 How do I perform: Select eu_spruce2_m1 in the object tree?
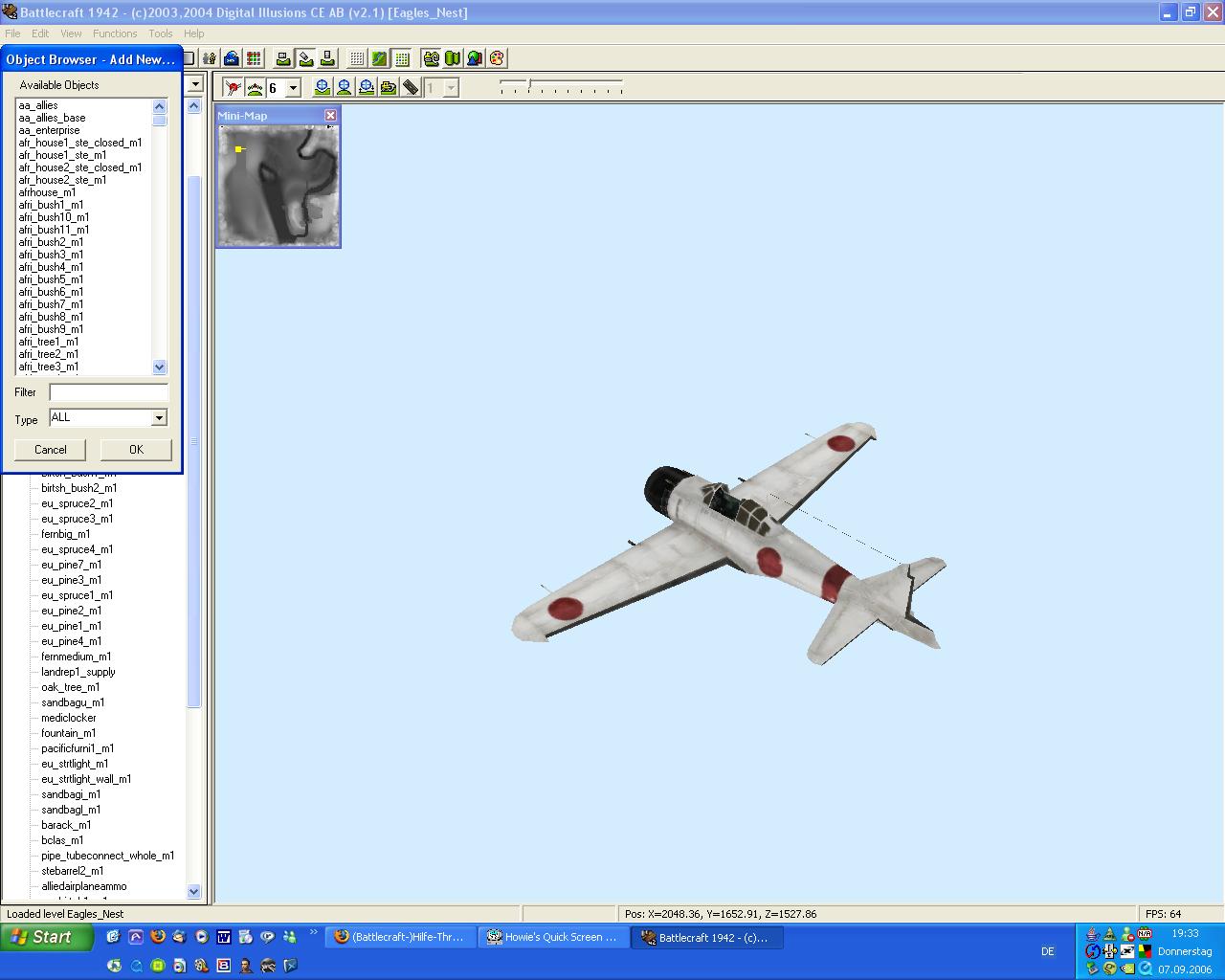pyautogui.click(x=77, y=503)
